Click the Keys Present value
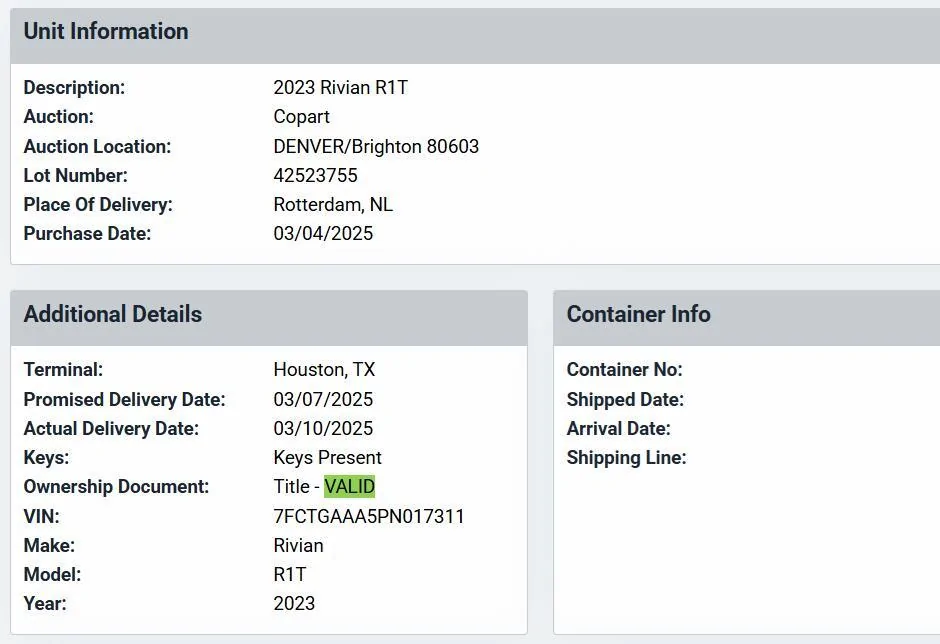 coord(327,458)
